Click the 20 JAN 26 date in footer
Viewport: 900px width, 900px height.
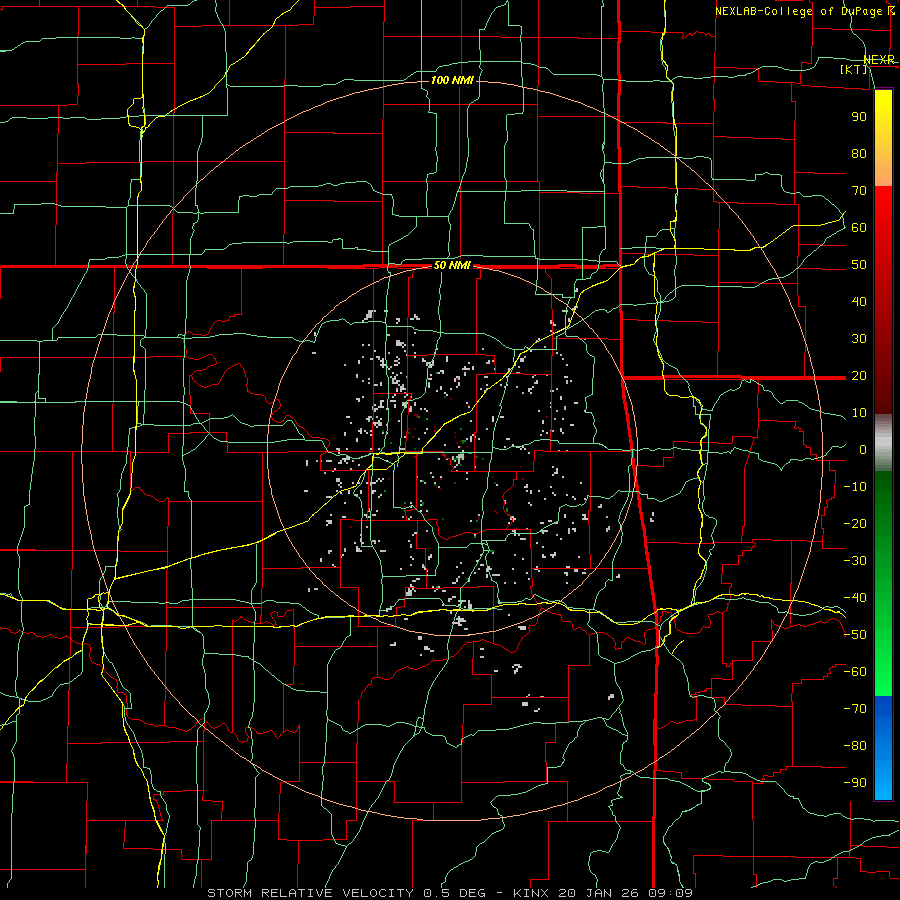[x=599, y=893]
